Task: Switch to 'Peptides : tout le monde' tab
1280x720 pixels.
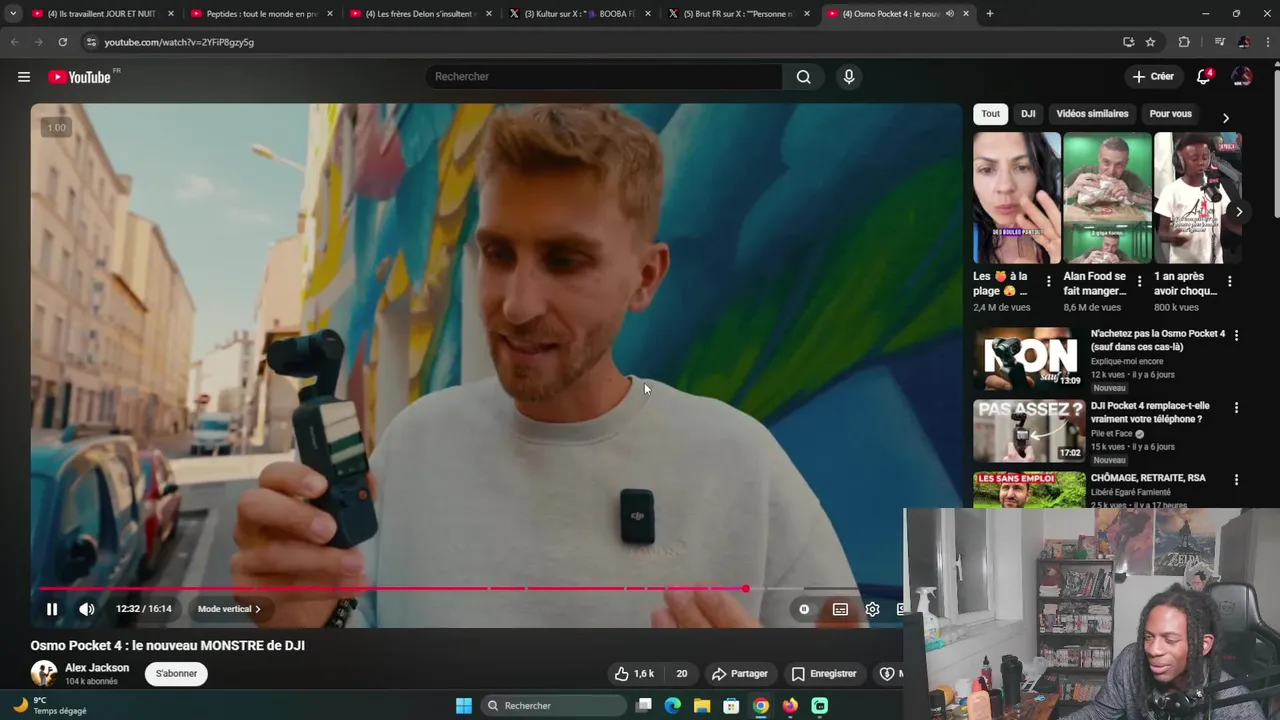Action: [262, 14]
